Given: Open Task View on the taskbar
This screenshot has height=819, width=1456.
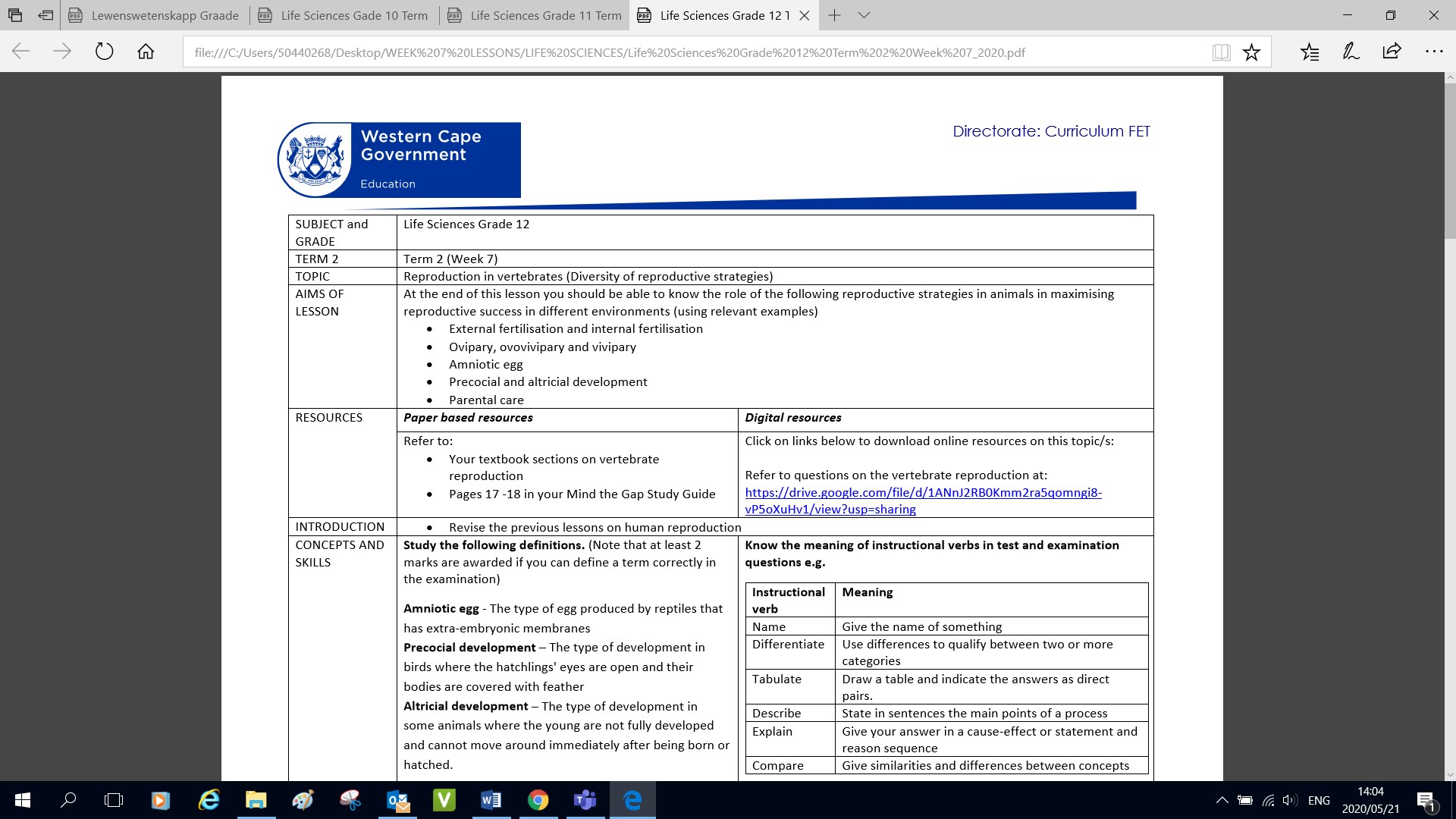Looking at the screenshot, I should [114, 800].
